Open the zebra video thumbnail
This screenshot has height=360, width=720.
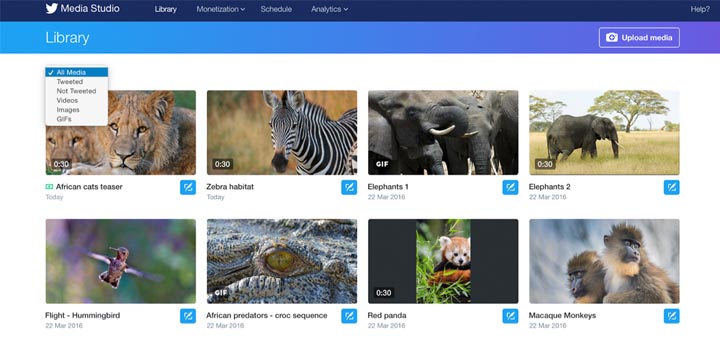point(282,132)
